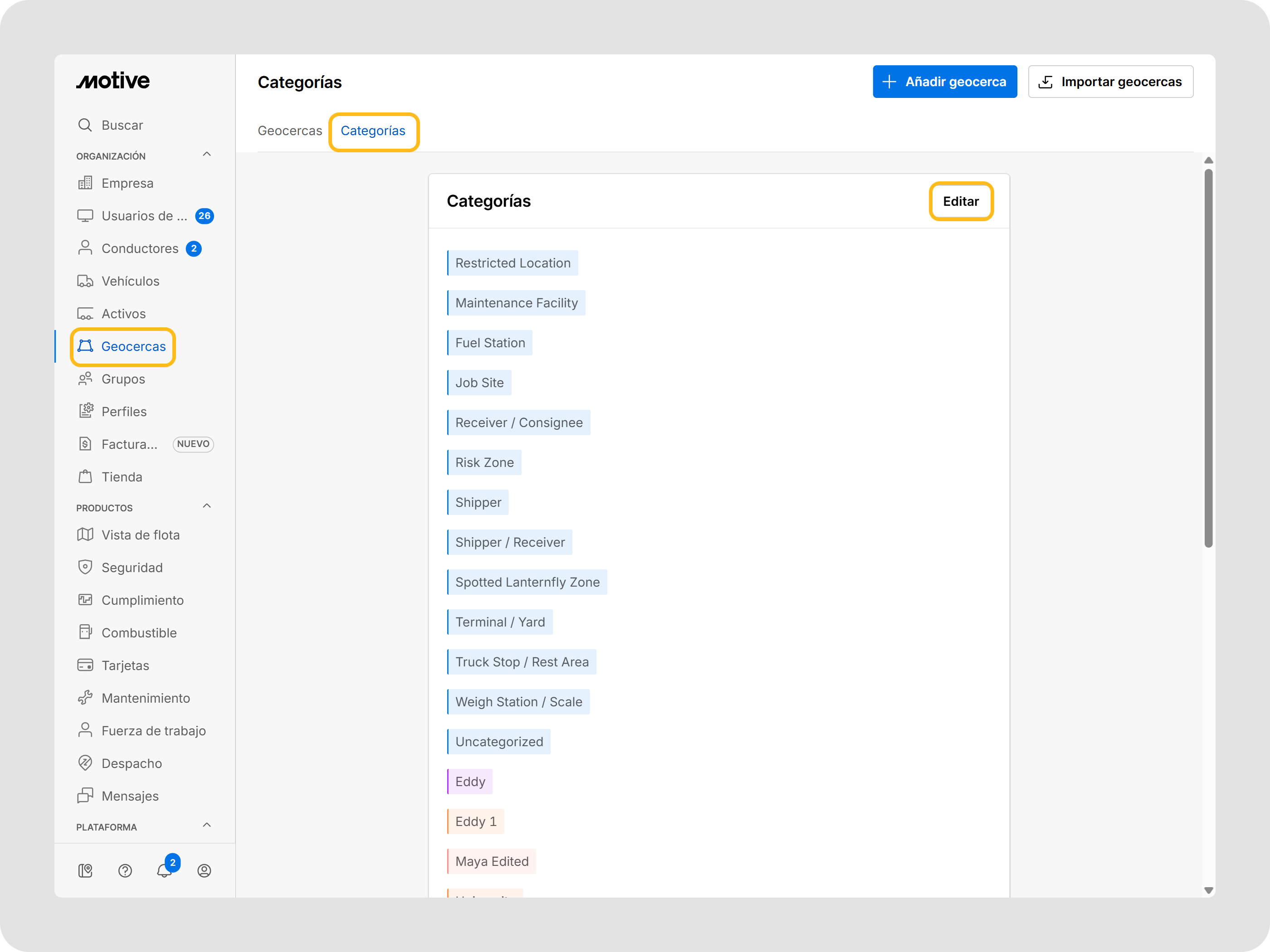The image size is (1270, 952).
Task: Open Combustible fuel pump icon
Action: [85, 632]
